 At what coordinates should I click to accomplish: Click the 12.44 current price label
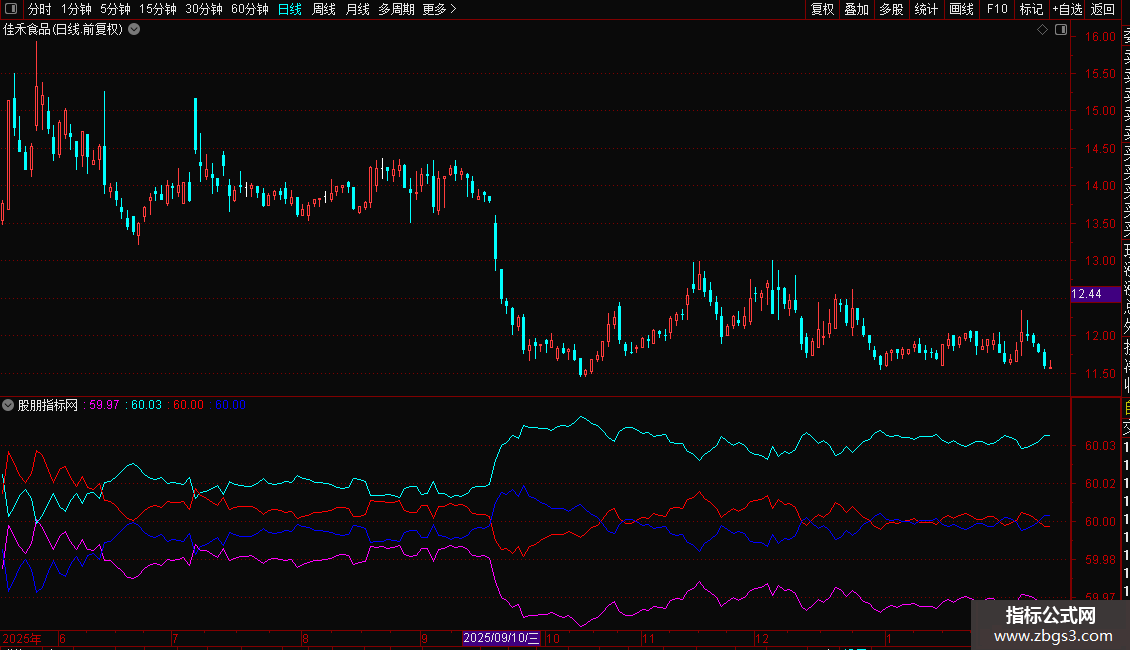pyautogui.click(x=1095, y=294)
